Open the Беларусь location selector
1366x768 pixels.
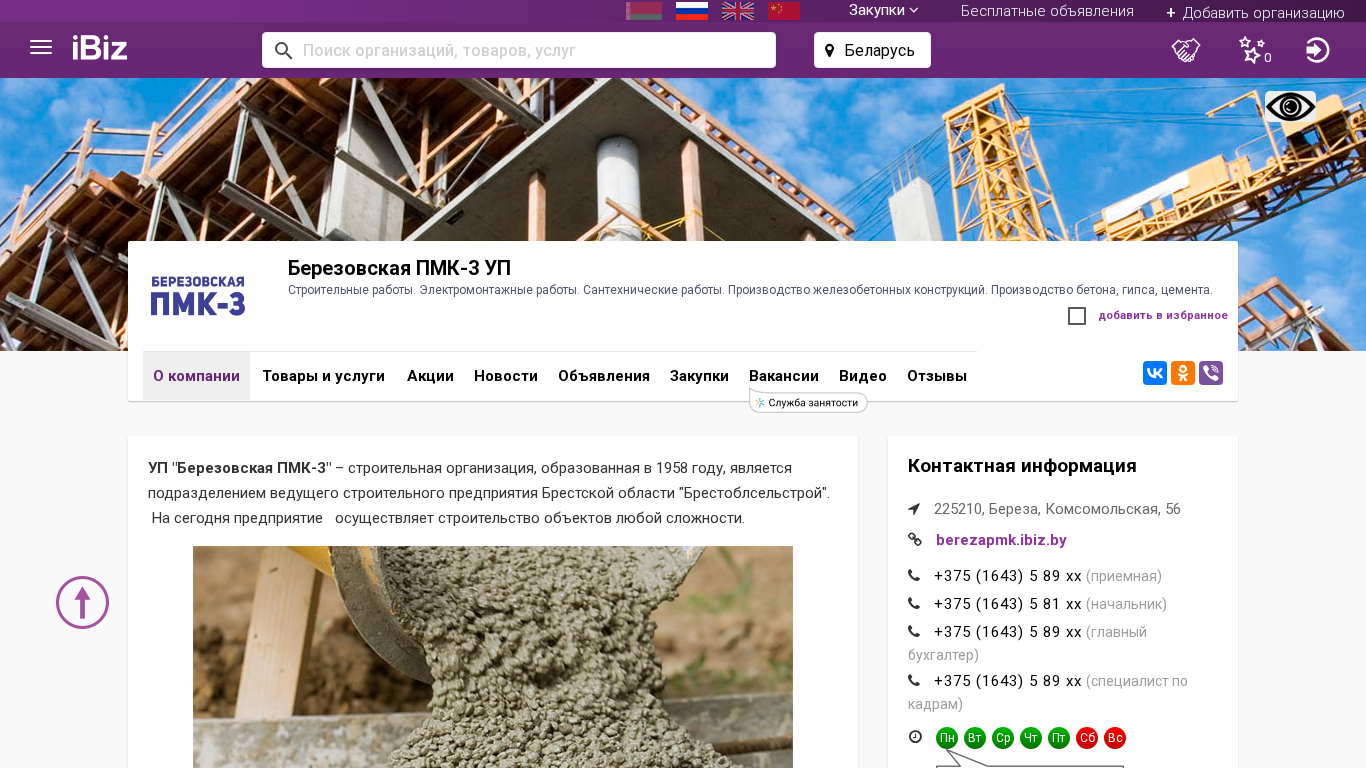click(872, 50)
